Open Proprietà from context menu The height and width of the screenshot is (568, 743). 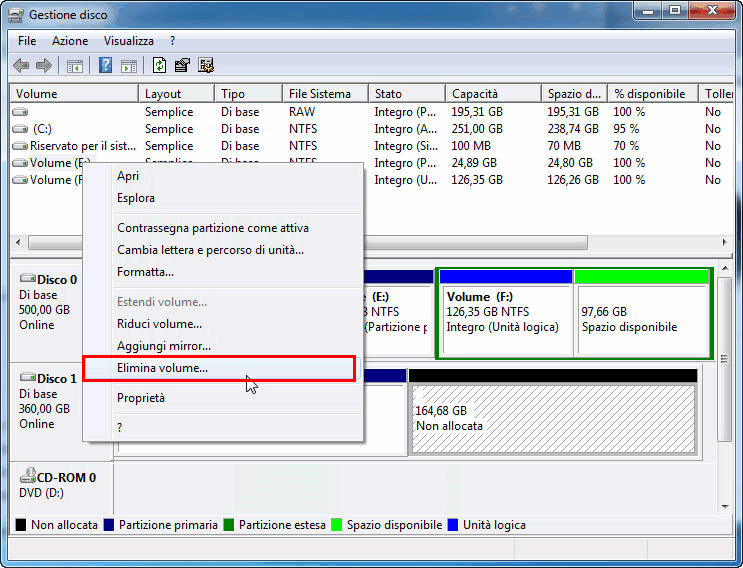(x=223, y=398)
